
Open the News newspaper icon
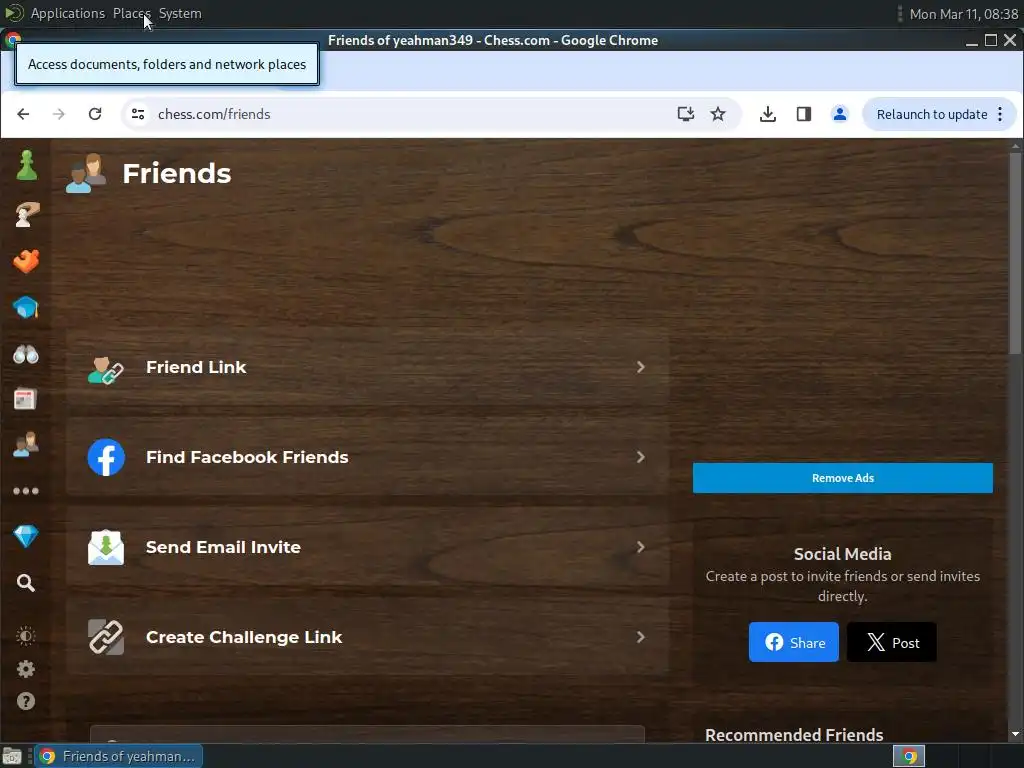(x=25, y=399)
